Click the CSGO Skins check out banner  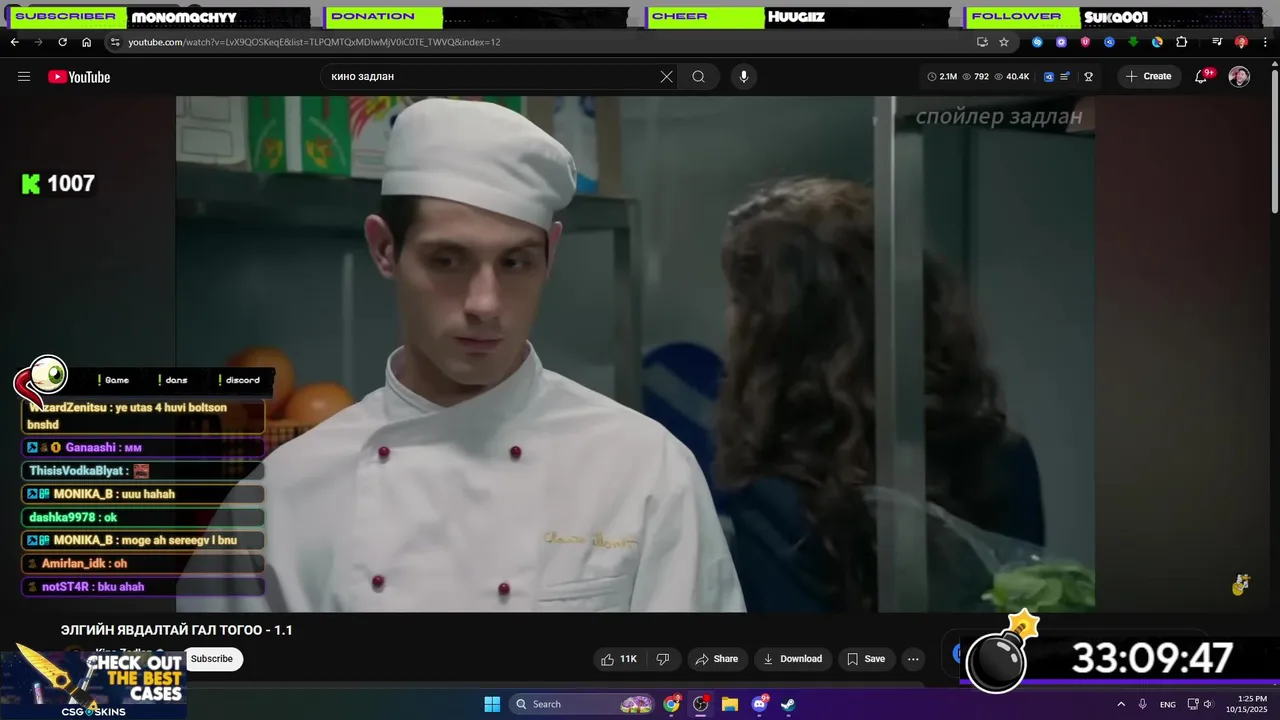click(x=94, y=684)
